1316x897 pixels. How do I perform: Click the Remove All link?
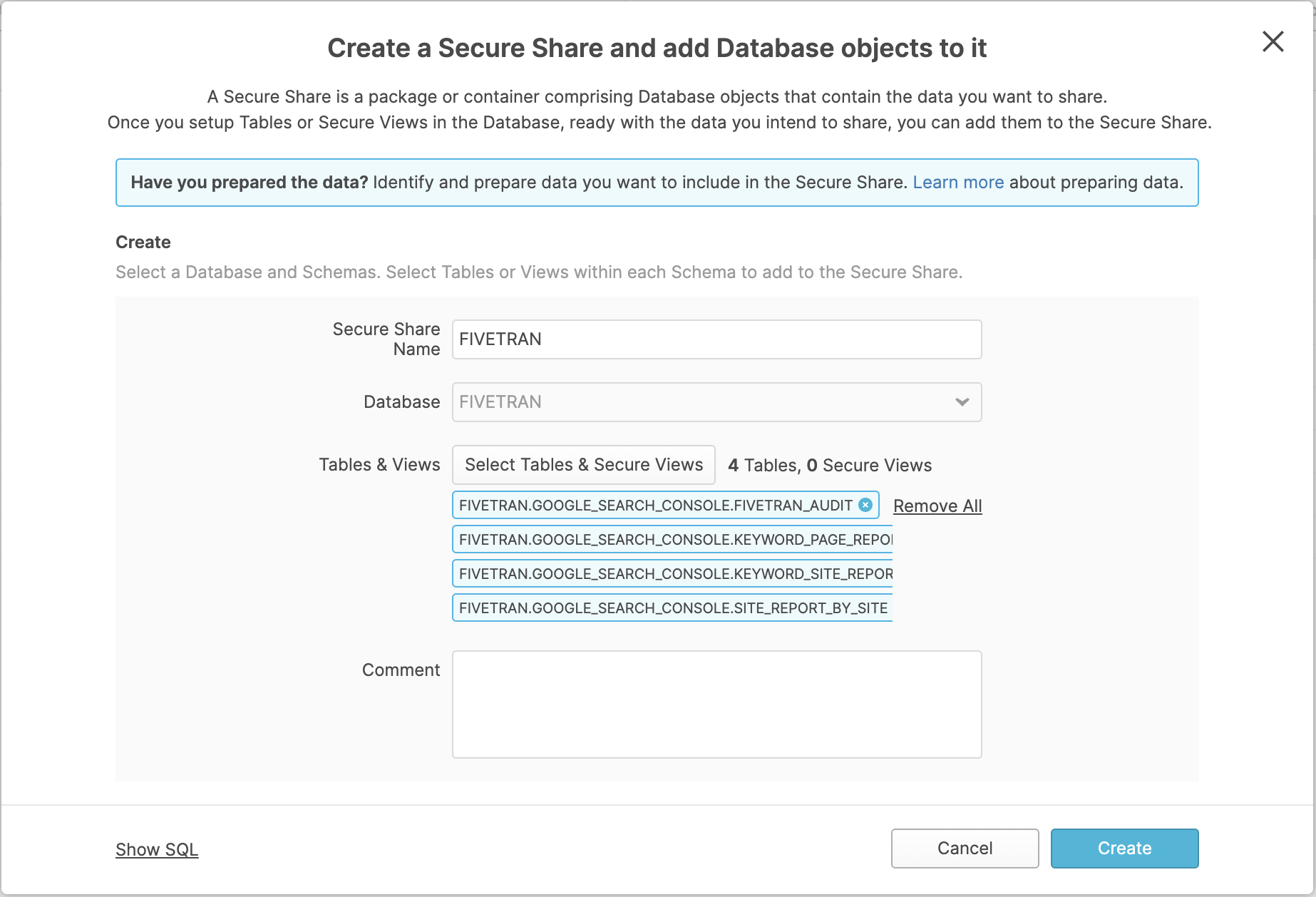click(937, 506)
